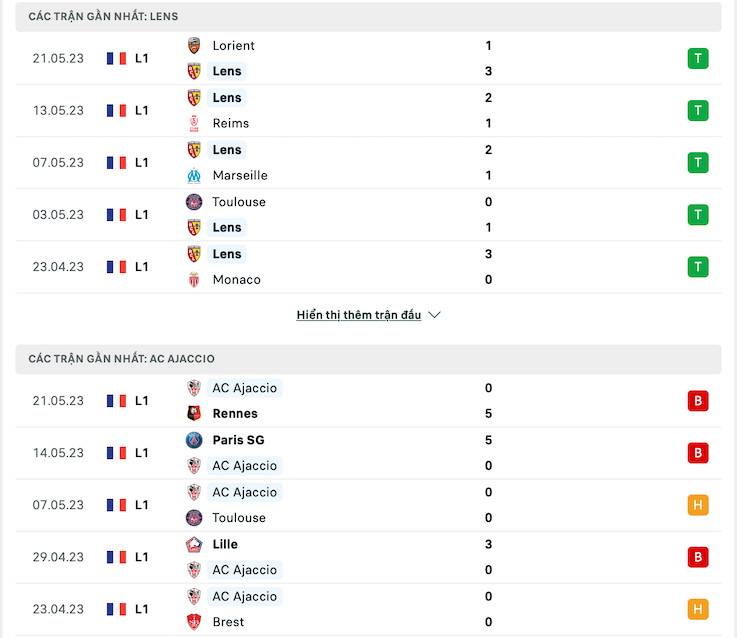This screenshot has height=638, width=737.
Task: Click the Toulouse crest in Ajaccio section
Action: point(194,518)
